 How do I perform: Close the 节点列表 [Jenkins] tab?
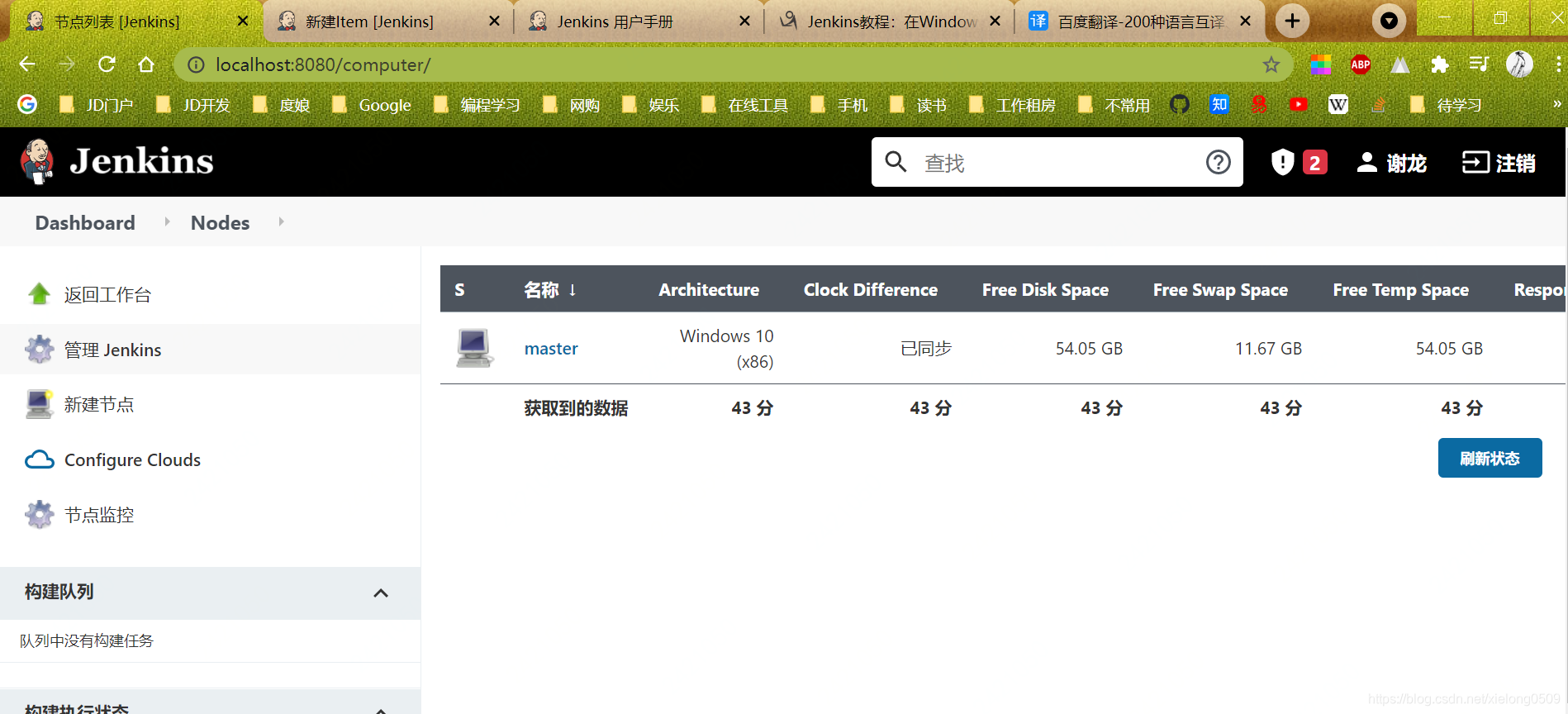(x=243, y=21)
